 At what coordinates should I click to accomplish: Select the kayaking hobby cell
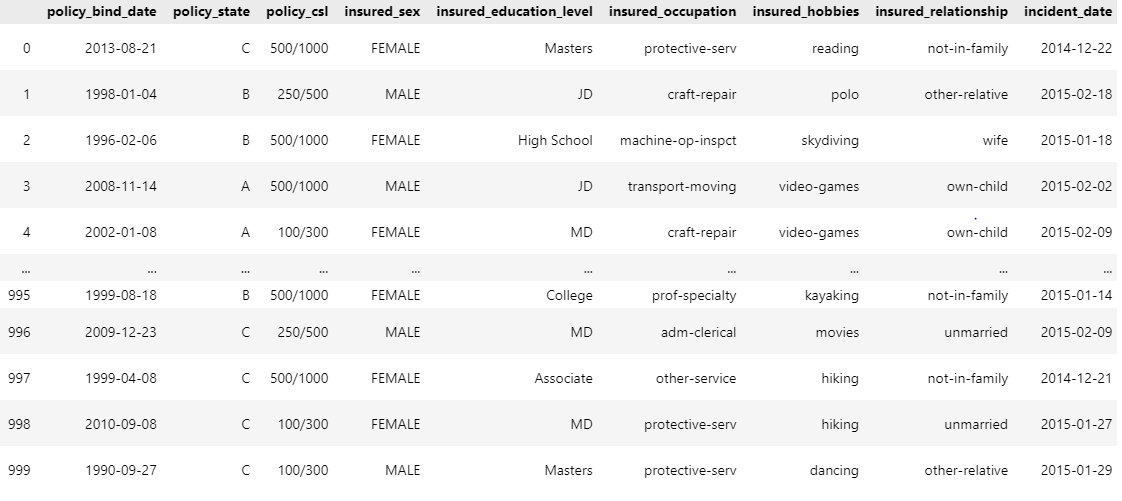[832, 296]
